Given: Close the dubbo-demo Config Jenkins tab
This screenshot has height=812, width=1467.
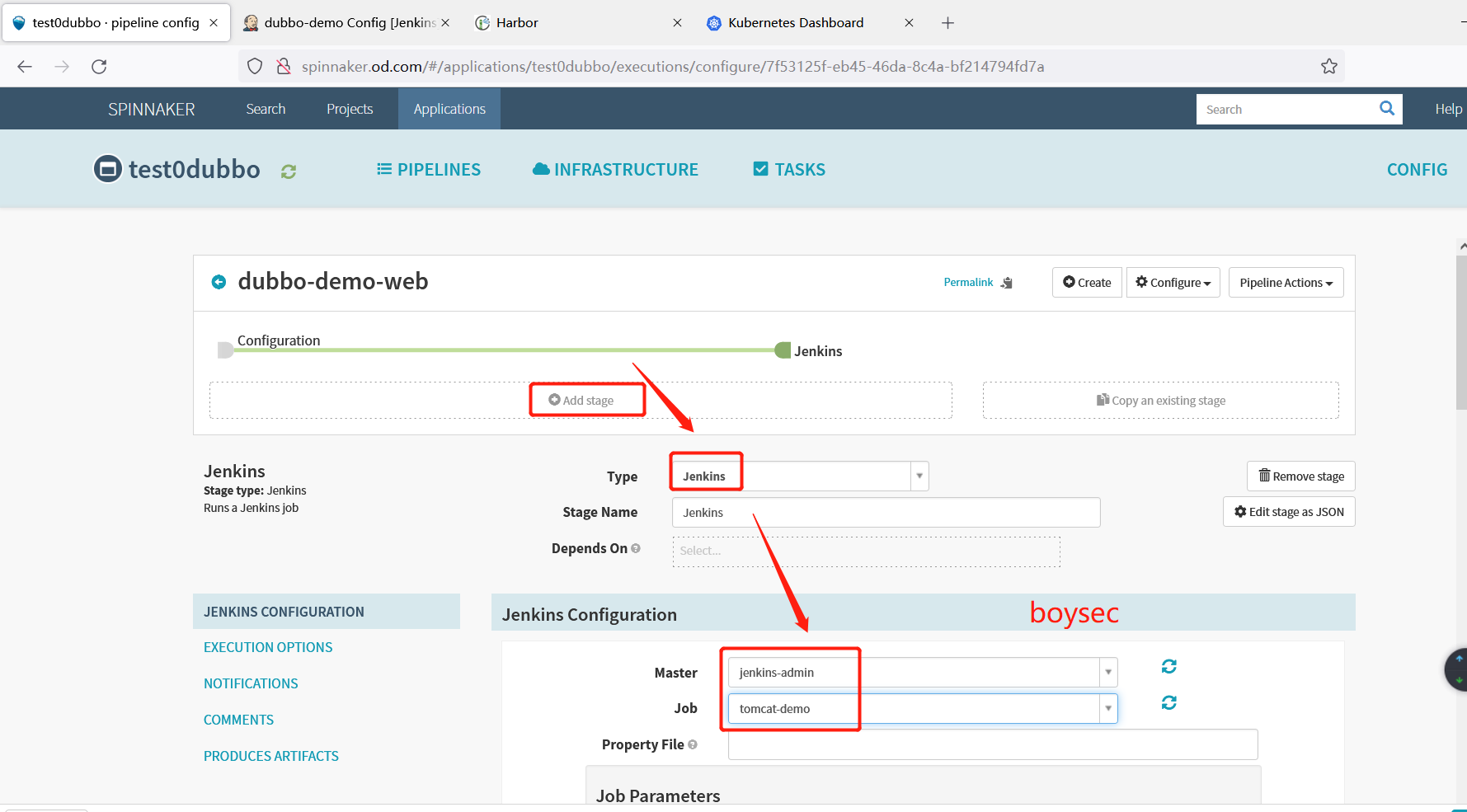Looking at the screenshot, I should click(x=445, y=23).
